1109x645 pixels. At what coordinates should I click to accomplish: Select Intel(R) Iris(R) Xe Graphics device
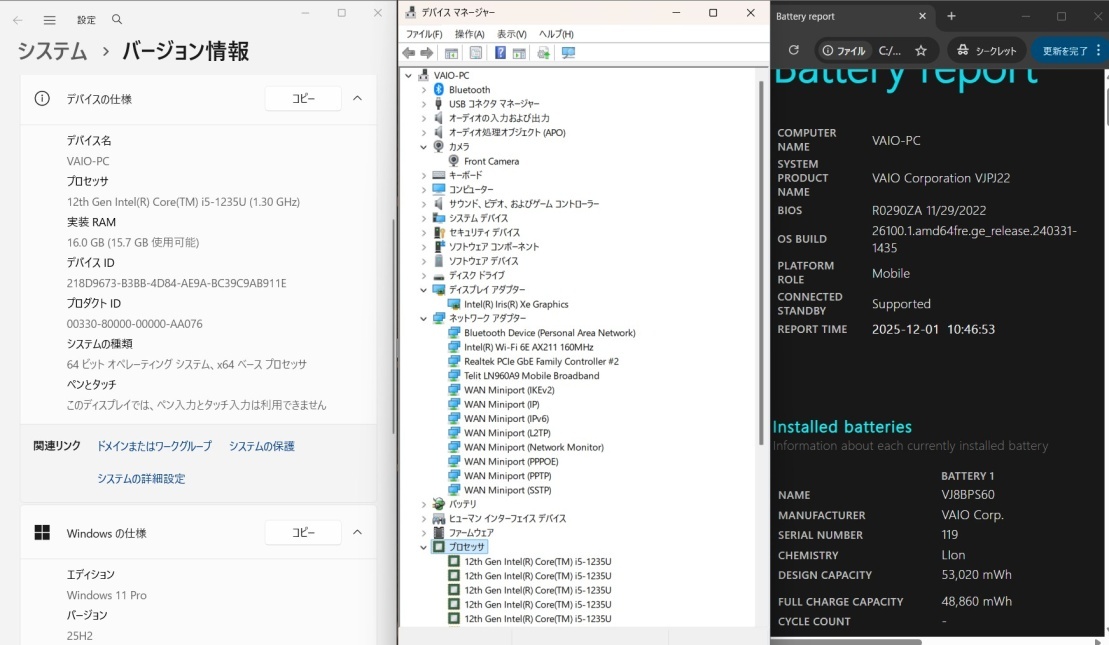[x=516, y=304]
